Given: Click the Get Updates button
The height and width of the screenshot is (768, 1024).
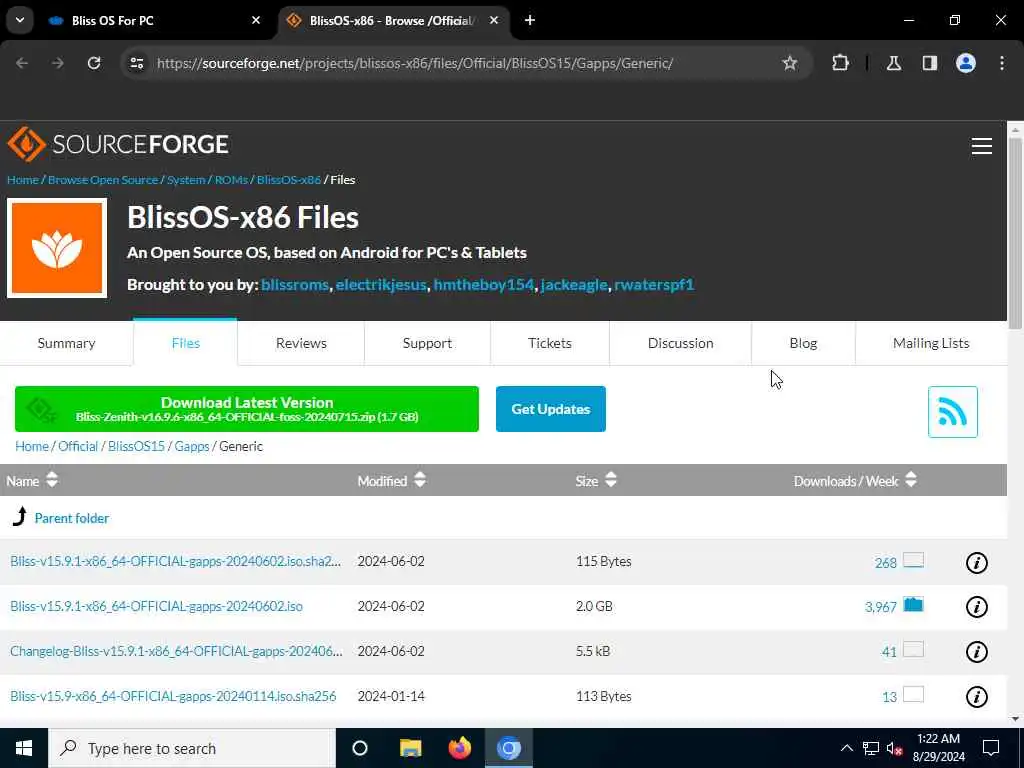Looking at the screenshot, I should tap(551, 409).
